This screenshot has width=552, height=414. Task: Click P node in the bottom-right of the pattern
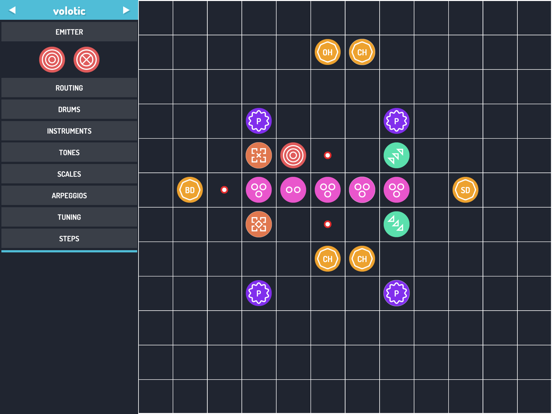396,293
